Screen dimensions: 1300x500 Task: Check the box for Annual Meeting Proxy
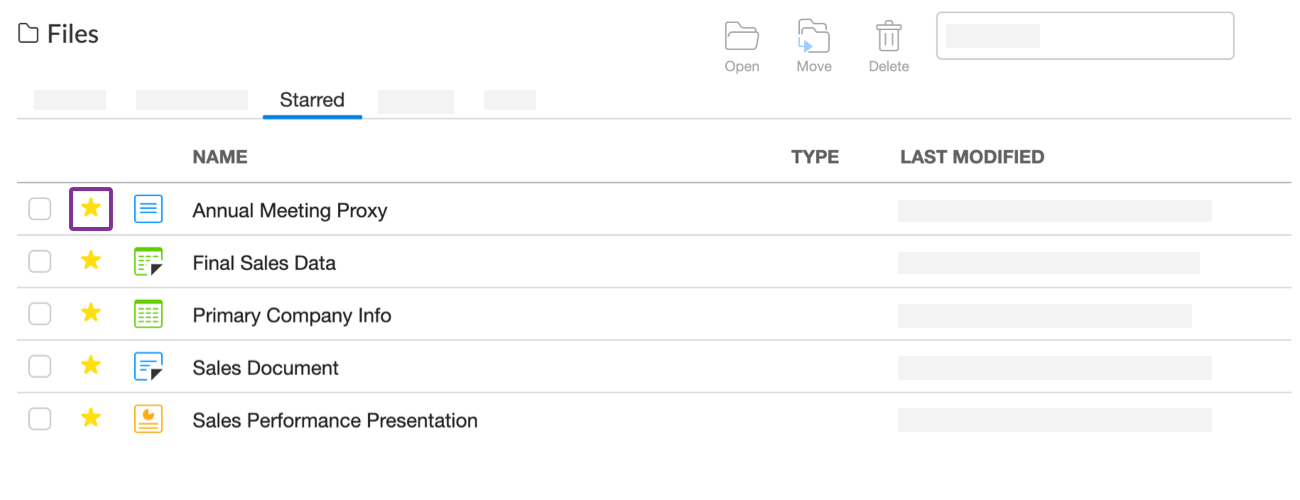tap(39, 210)
